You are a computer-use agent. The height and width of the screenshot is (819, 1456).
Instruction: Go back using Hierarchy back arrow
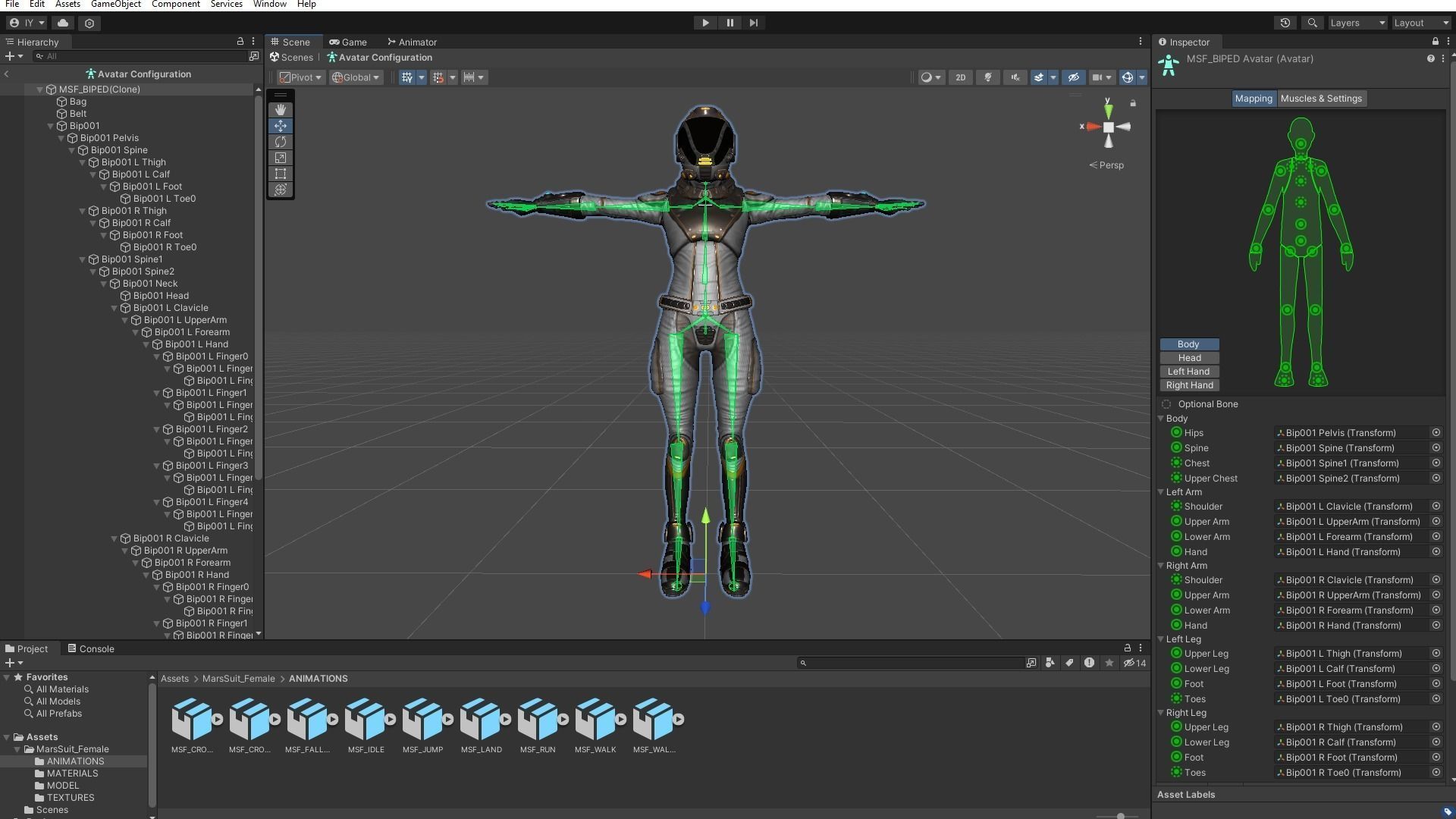tap(7, 74)
